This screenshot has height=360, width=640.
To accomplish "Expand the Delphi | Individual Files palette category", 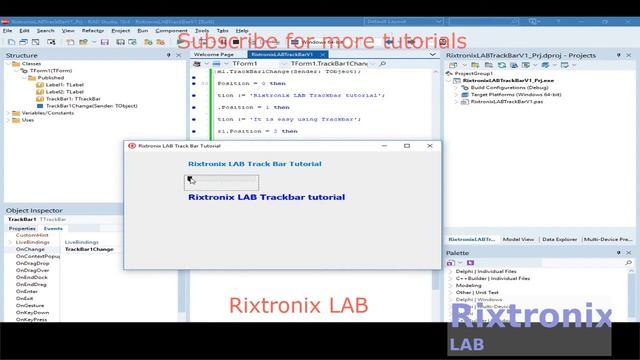I will (x=451, y=271).
